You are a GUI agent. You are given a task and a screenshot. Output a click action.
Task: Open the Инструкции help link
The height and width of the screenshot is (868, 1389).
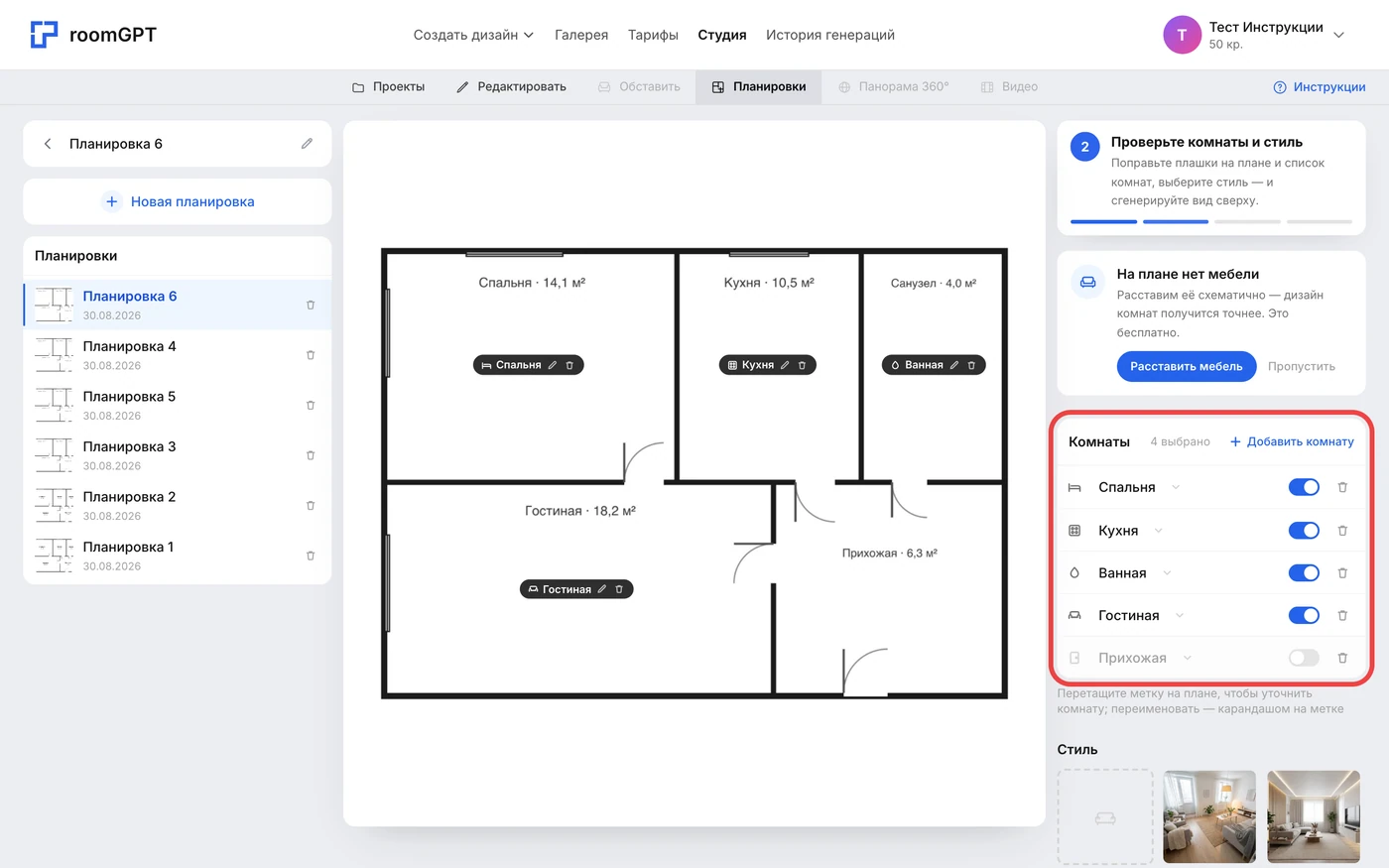tap(1320, 87)
